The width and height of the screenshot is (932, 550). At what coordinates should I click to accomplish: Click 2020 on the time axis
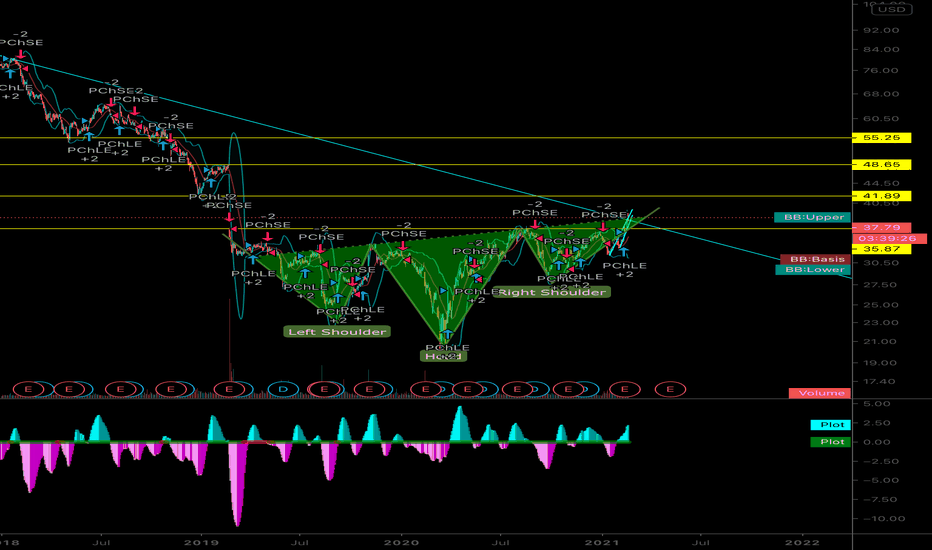[401, 542]
